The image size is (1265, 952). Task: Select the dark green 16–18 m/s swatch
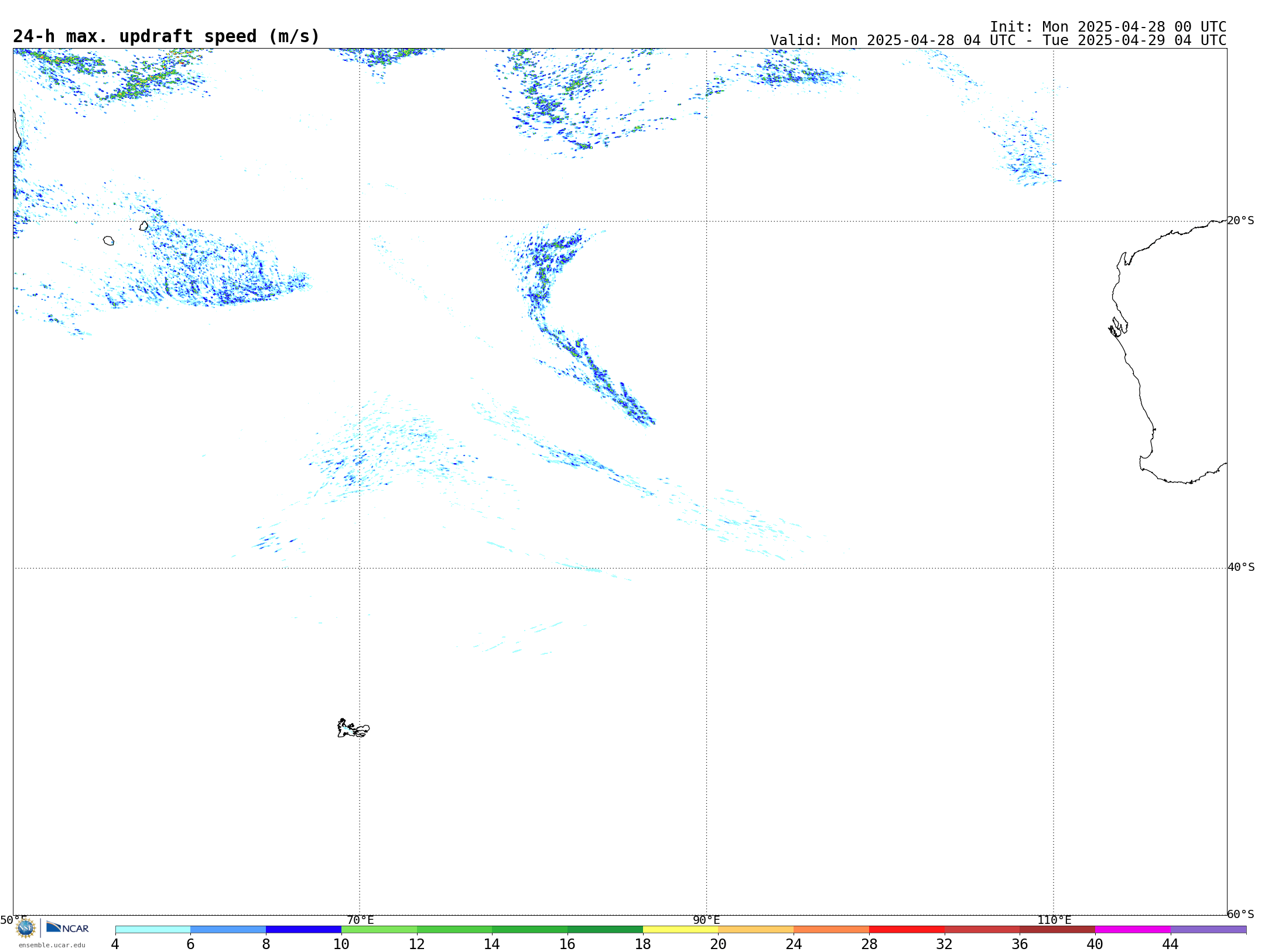[605, 930]
